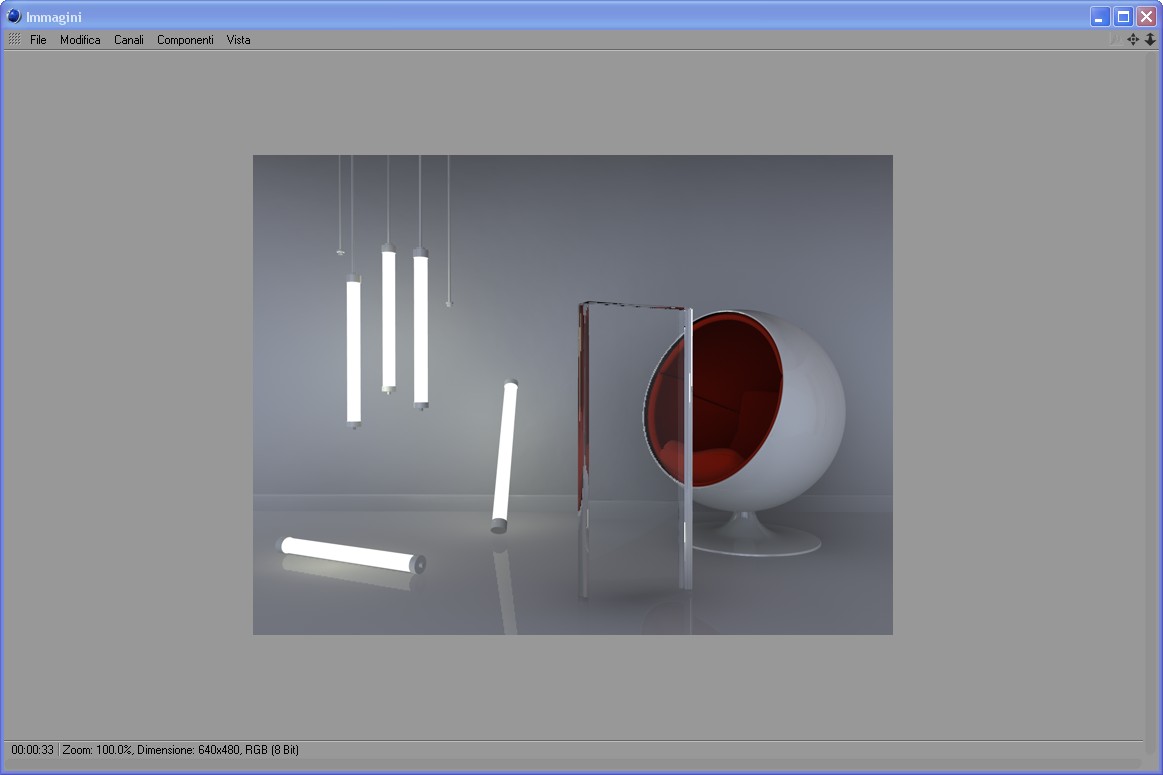Open the Canali menu

coord(128,40)
